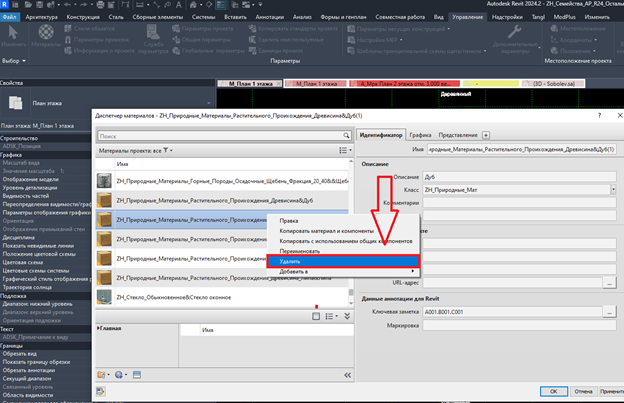Click the wood thumbnail of Древесина&Дуб material
Viewport: 624px width, 403px height.
(104, 201)
